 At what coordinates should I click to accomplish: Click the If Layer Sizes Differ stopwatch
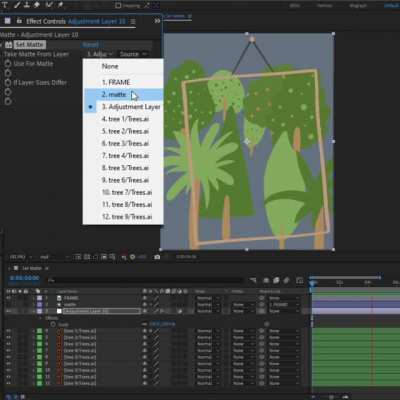tap(8, 82)
